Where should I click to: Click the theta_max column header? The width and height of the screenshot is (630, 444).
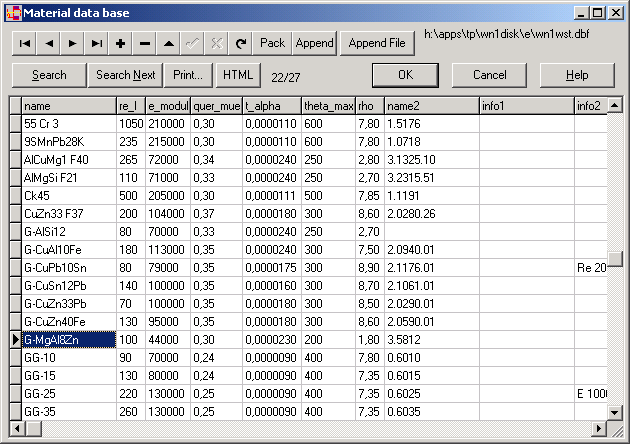pyautogui.click(x=329, y=106)
